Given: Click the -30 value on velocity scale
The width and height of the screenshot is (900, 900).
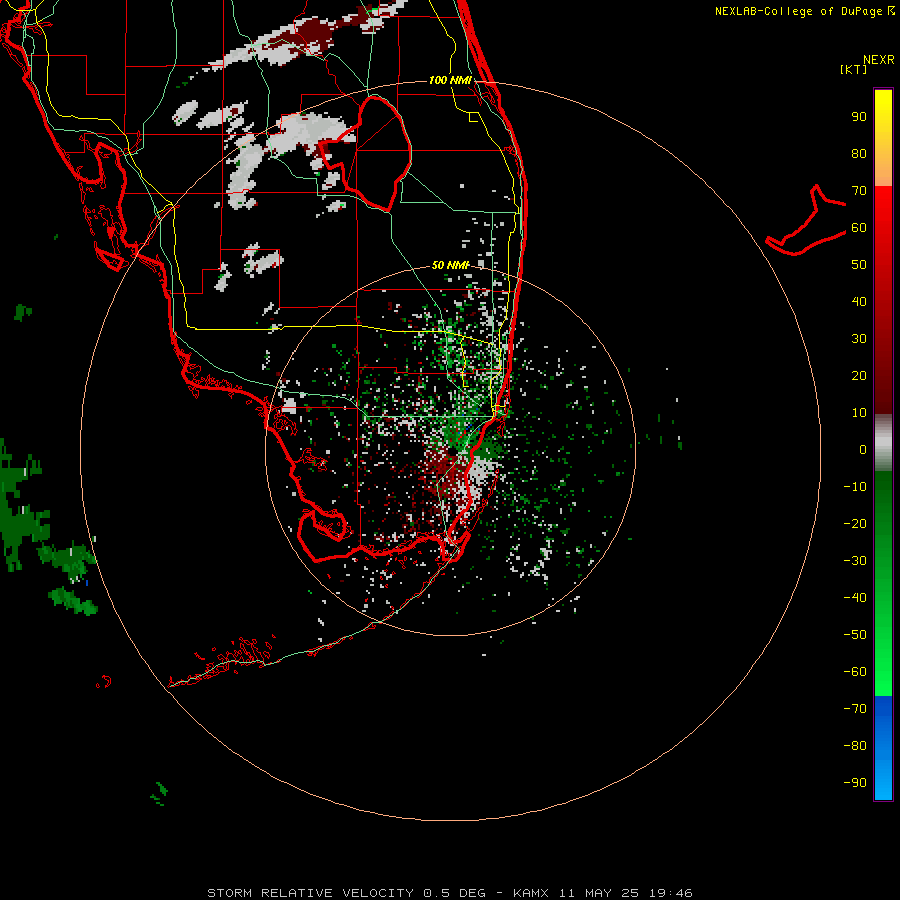Looking at the screenshot, I should click(855, 561).
